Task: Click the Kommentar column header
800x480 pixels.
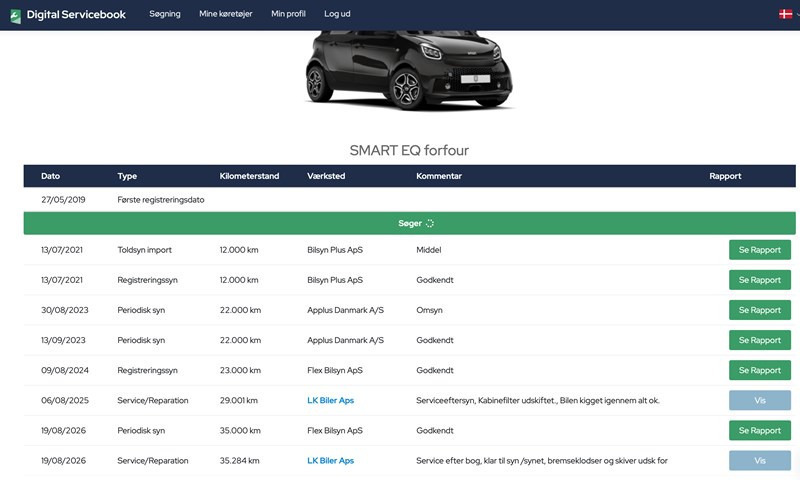Action: 439,176
